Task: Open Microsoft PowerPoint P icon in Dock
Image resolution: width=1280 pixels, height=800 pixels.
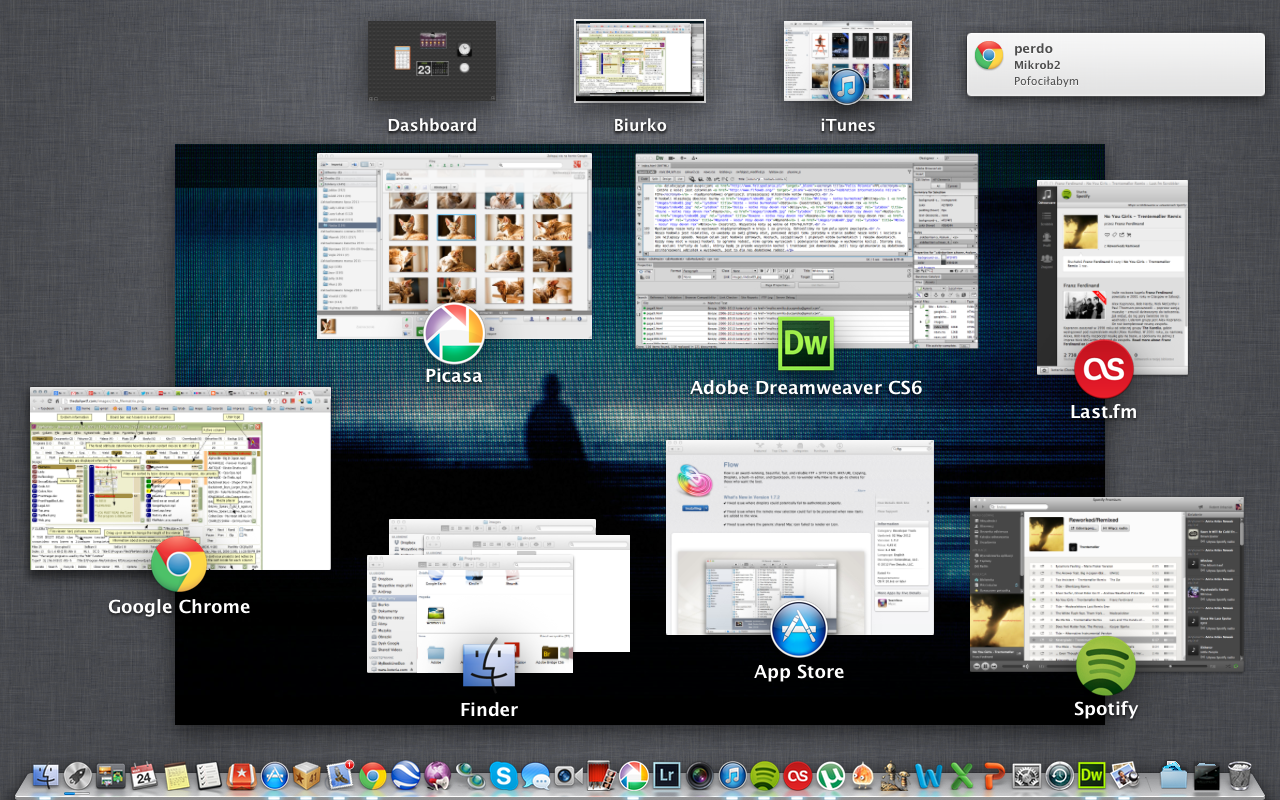Action: click(994, 775)
